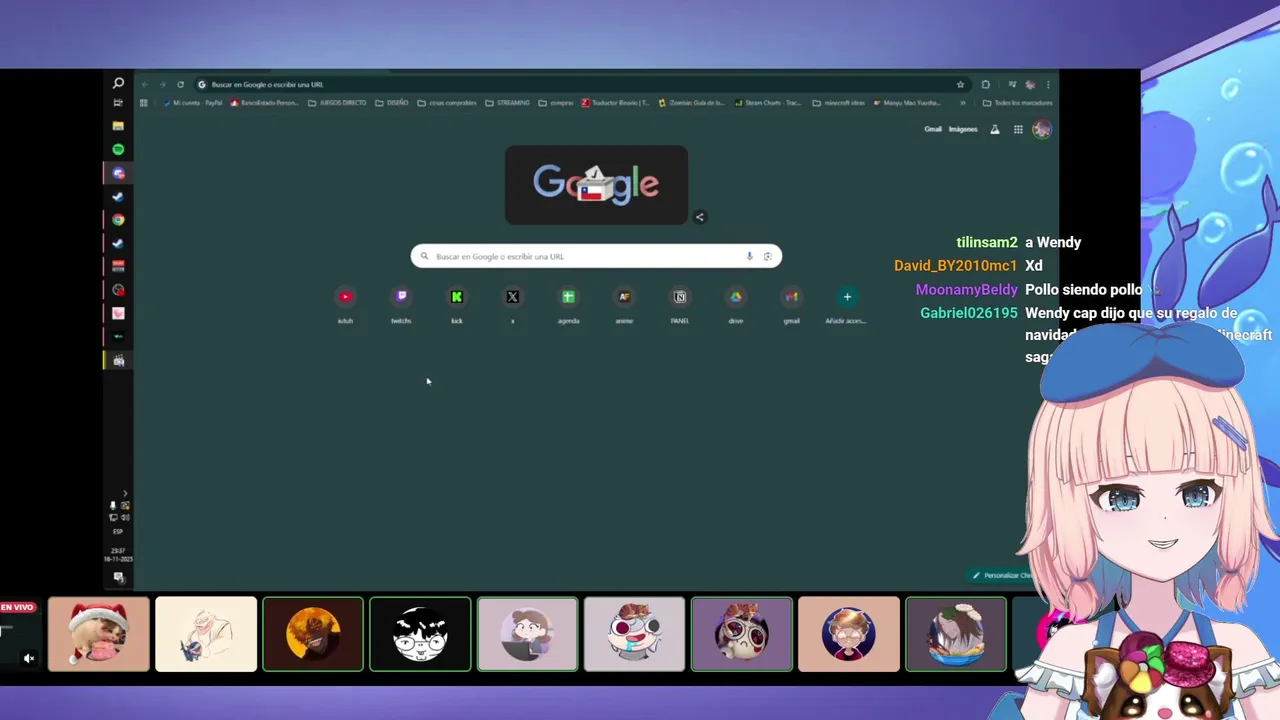Open File Explorer from the taskbar
The height and width of the screenshot is (720, 1280).
tap(118, 126)
